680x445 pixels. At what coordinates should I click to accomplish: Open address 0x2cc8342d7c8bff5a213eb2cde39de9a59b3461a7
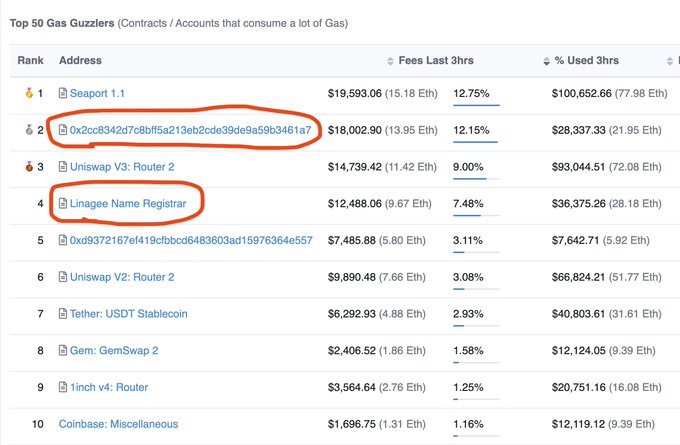pos(190,130)
